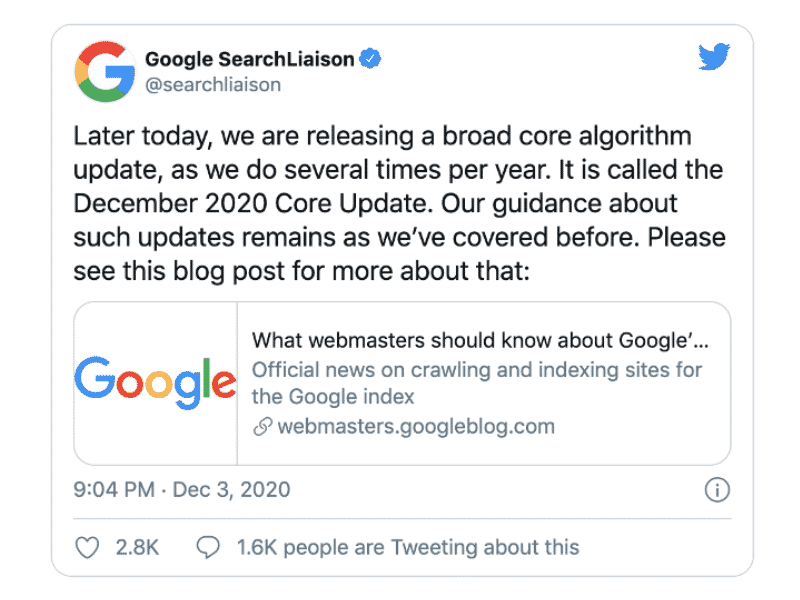This screenshot has height=600, width=800.
Task: Open the Google SearchLiaison display name
Action: tap(249, 59)
